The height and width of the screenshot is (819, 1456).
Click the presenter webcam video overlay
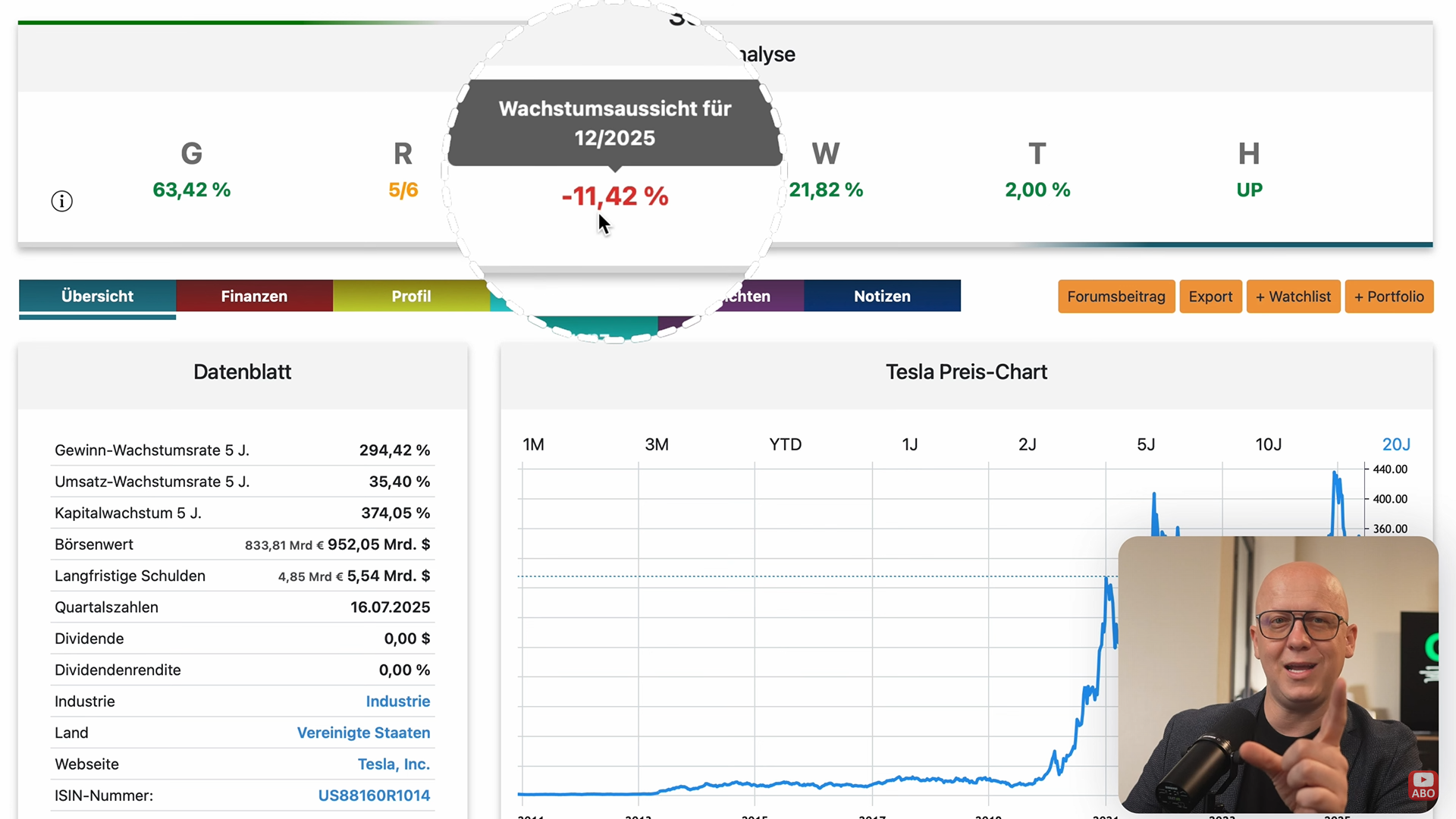(1278, 674)
